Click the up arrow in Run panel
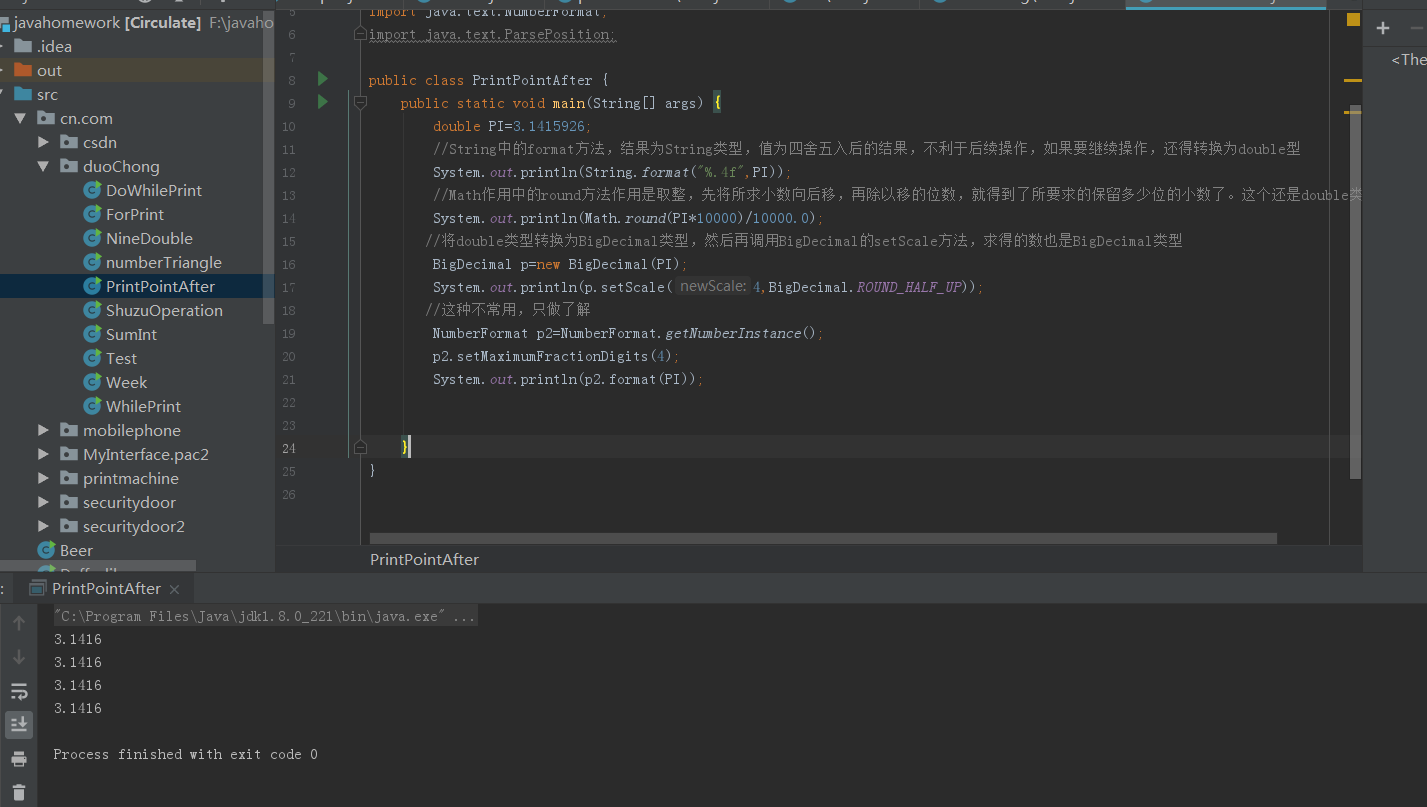This screenshot has height=807, width=1427. click(x=19, y=624)
